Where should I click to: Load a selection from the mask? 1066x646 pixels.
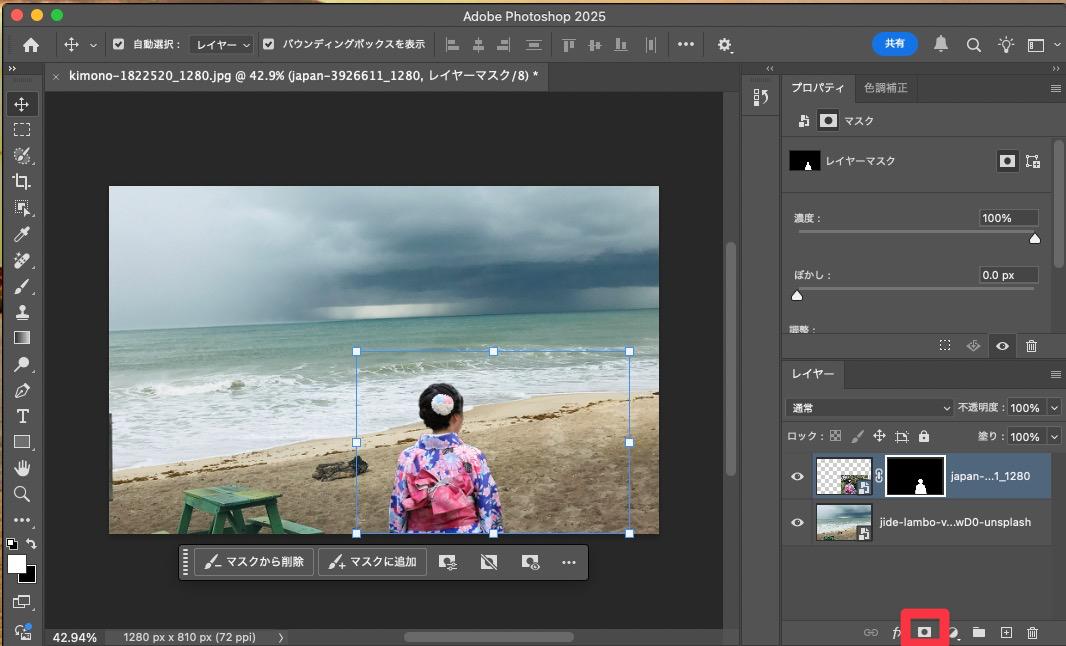pyautogui.click(x=945, y=345)
